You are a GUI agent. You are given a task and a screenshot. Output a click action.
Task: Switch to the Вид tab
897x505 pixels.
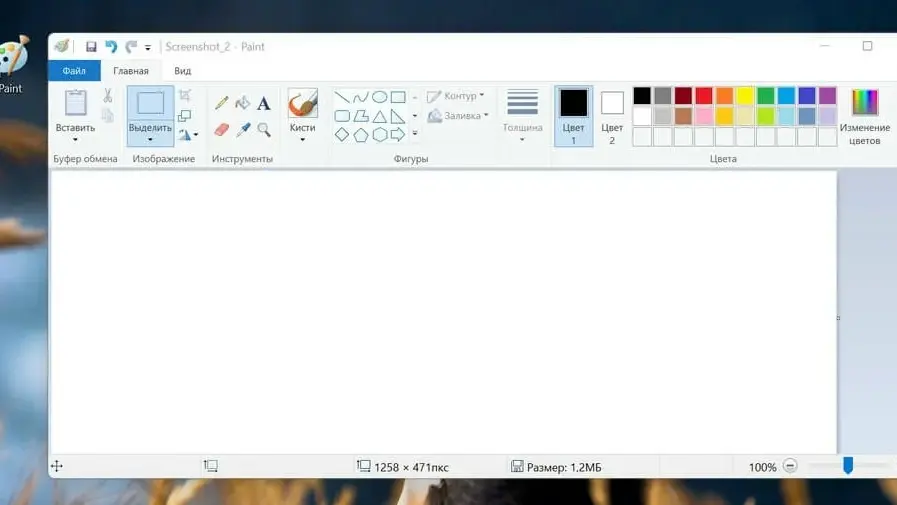point(182,71)
